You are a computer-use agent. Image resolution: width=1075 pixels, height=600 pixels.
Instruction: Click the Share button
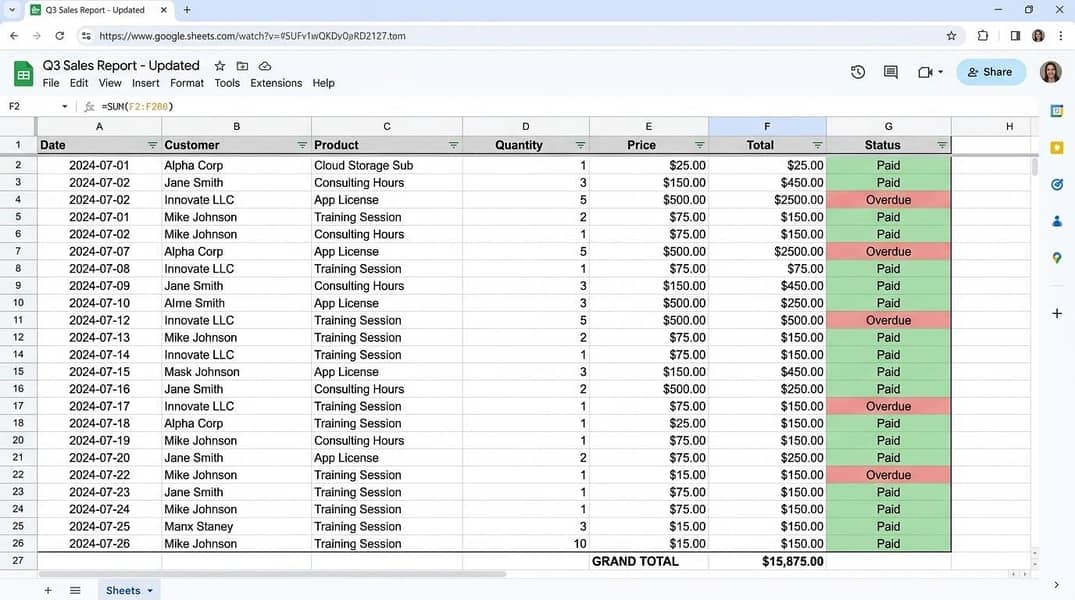pos(991,72)
